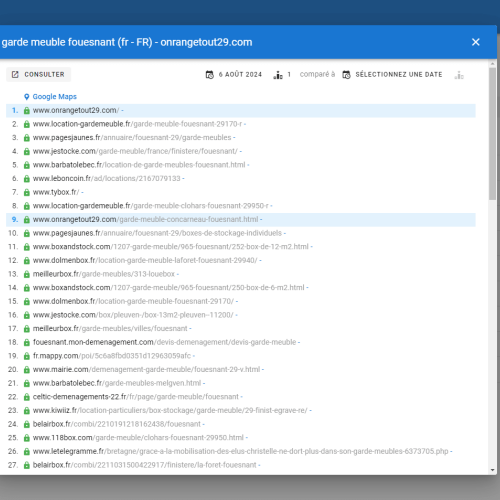Open fr.mappy.com poi result
Screen dimensions: 500x500
click(112, 356)
